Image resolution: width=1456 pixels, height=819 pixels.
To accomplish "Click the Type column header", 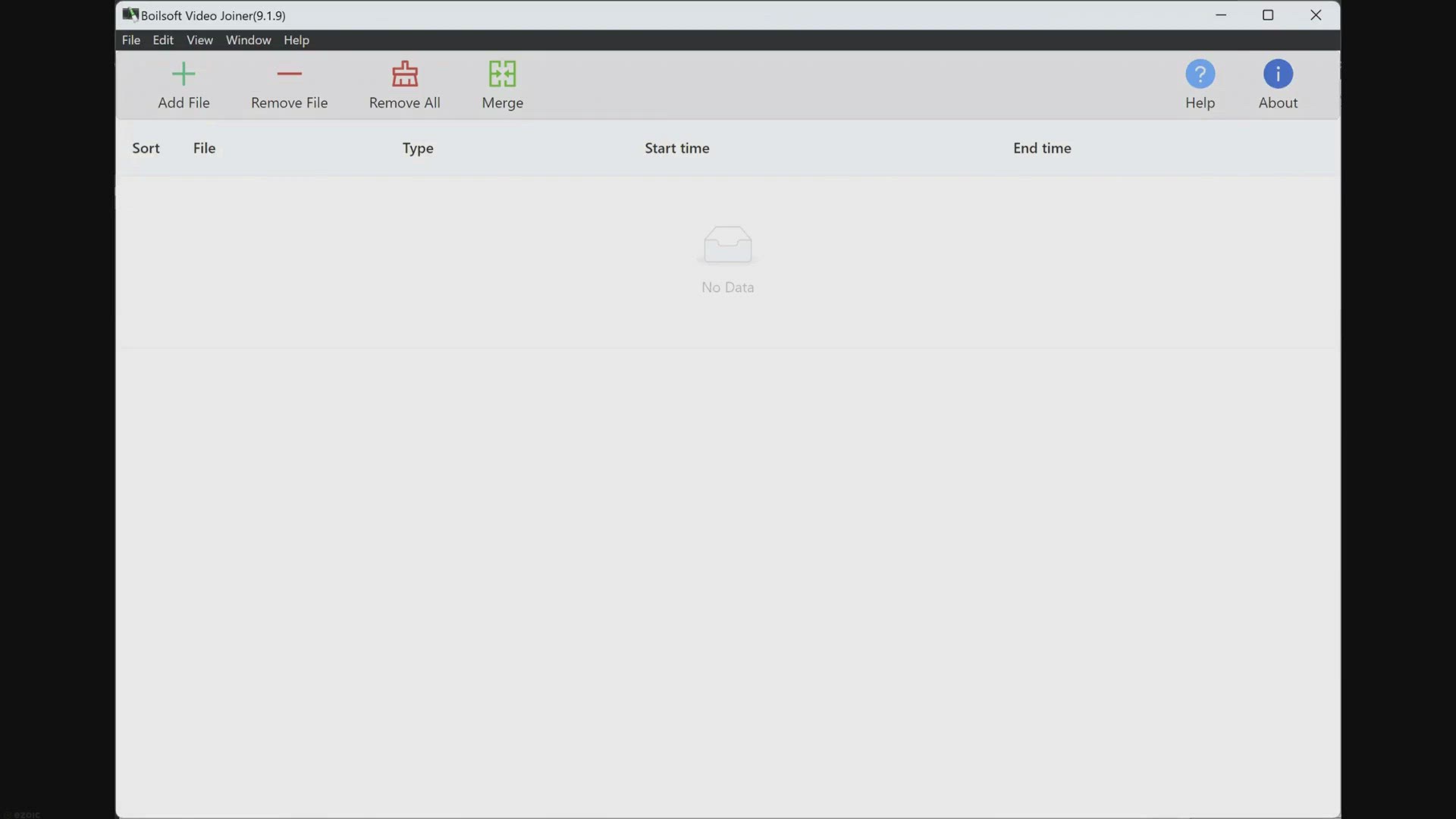I will click(418, 149).
